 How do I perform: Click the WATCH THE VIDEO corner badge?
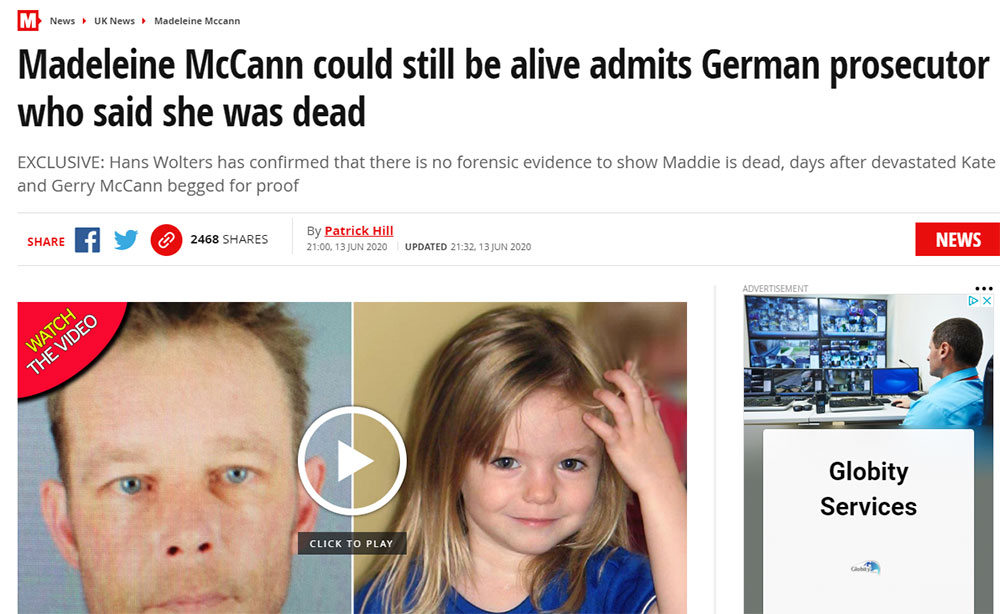pos(62,342)
